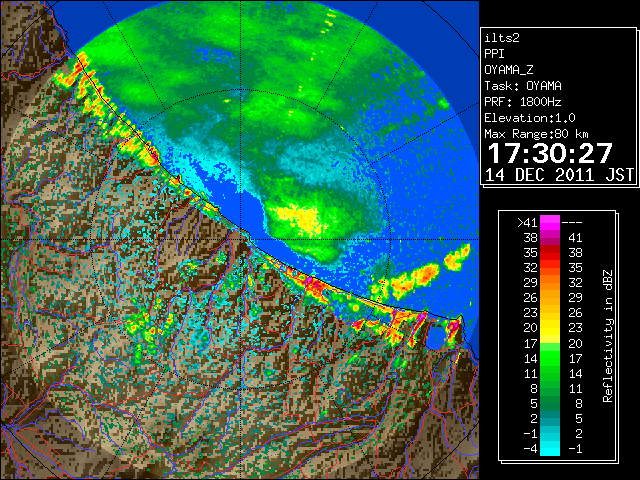Click the light green 17 to 20 dBZ swatch
This screenshot has width=640, height=480.
point(550,343)
